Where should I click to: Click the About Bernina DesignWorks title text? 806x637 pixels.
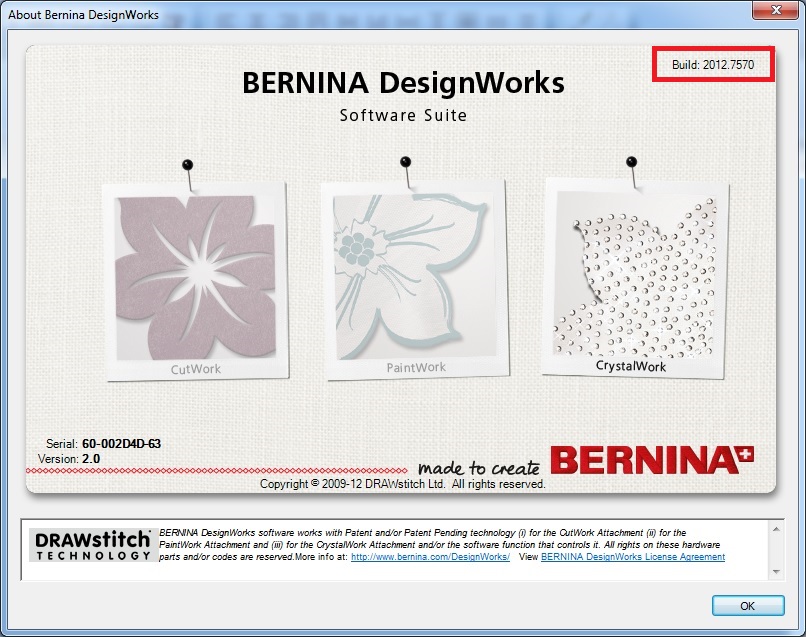click(83, 15)
